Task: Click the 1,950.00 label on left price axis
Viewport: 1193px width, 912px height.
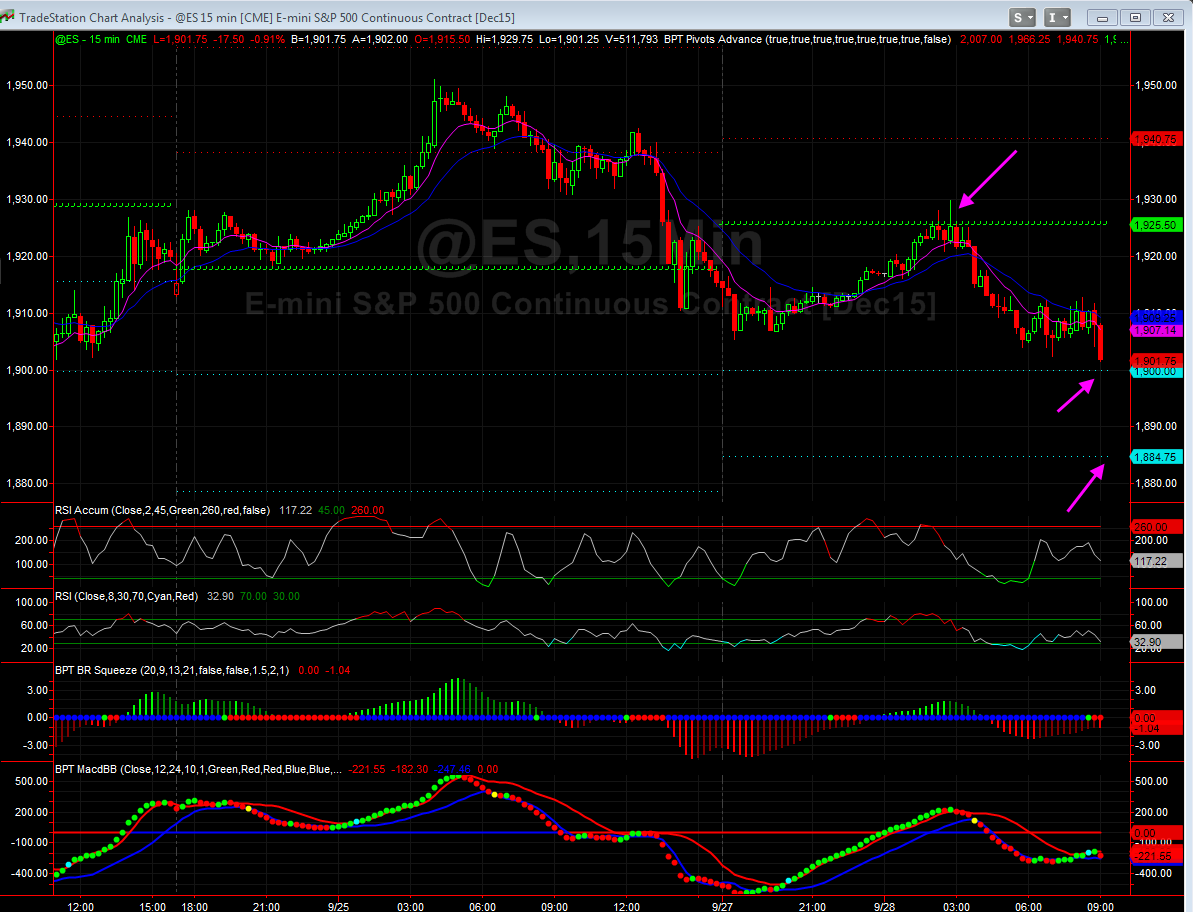Action: (x=27, y=85)
